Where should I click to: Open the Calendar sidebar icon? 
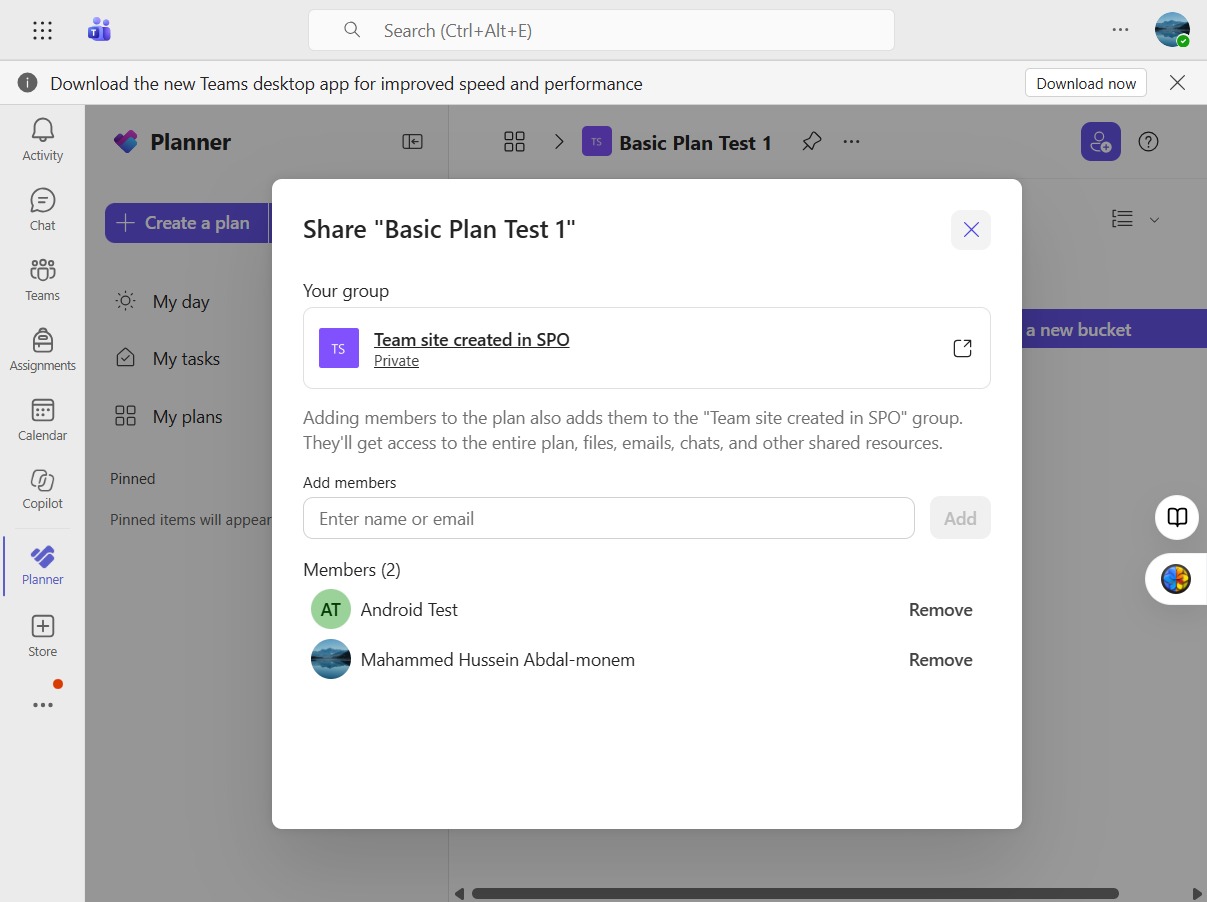pyautogui.click(x=42, y=419)
